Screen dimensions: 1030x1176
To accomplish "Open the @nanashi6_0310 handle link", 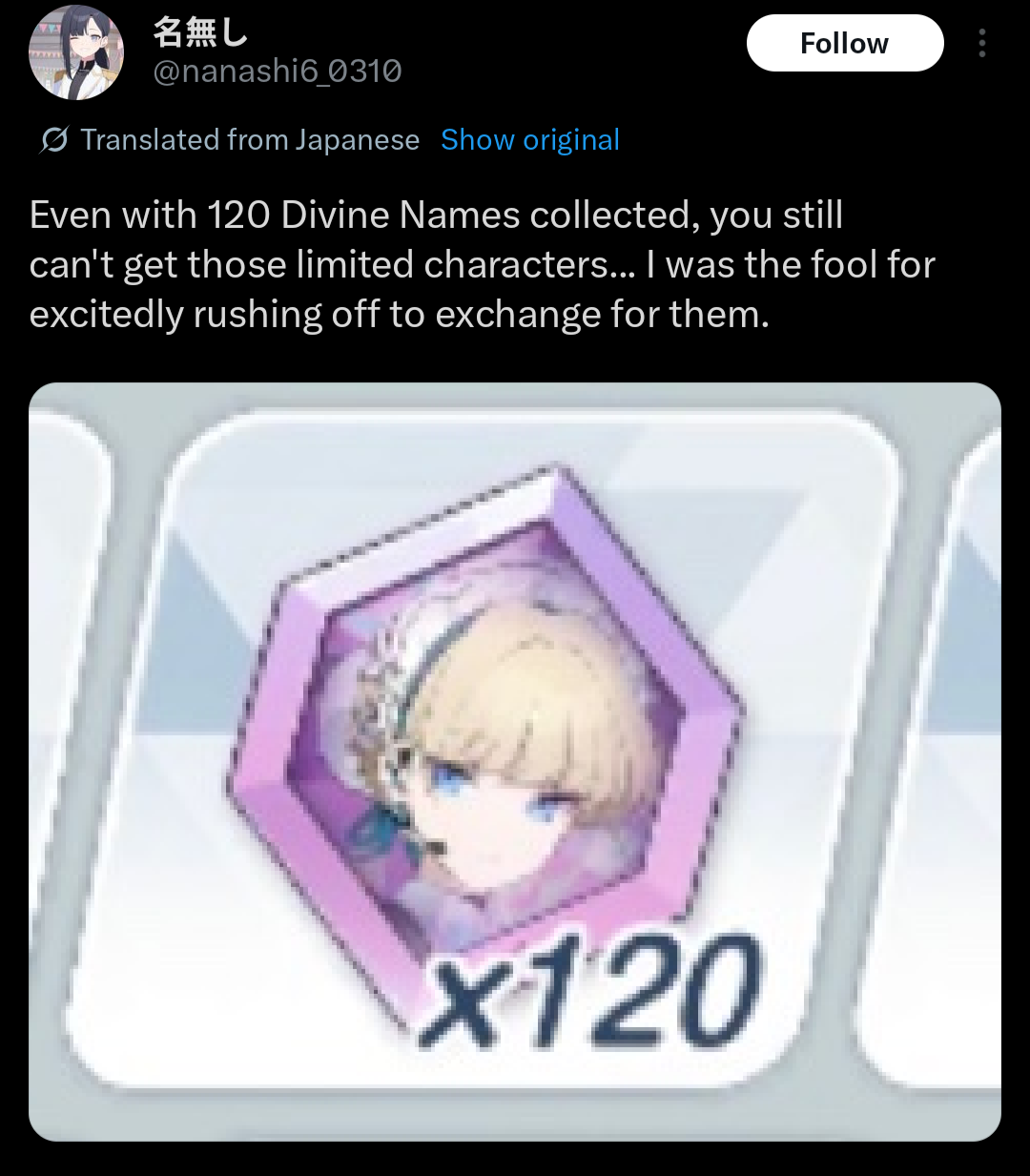I will pyautogui.click(x=278, y=72).
